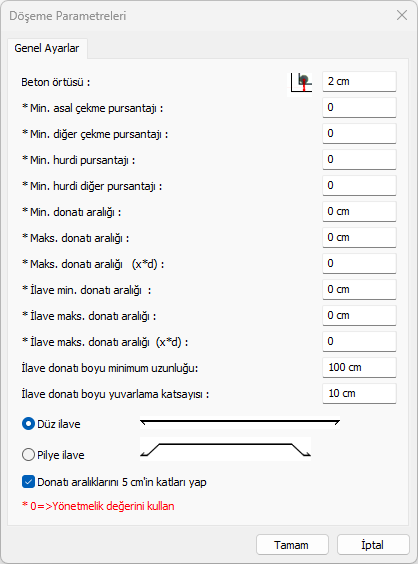Select the Pilye ilave radio option

(28, 455)
